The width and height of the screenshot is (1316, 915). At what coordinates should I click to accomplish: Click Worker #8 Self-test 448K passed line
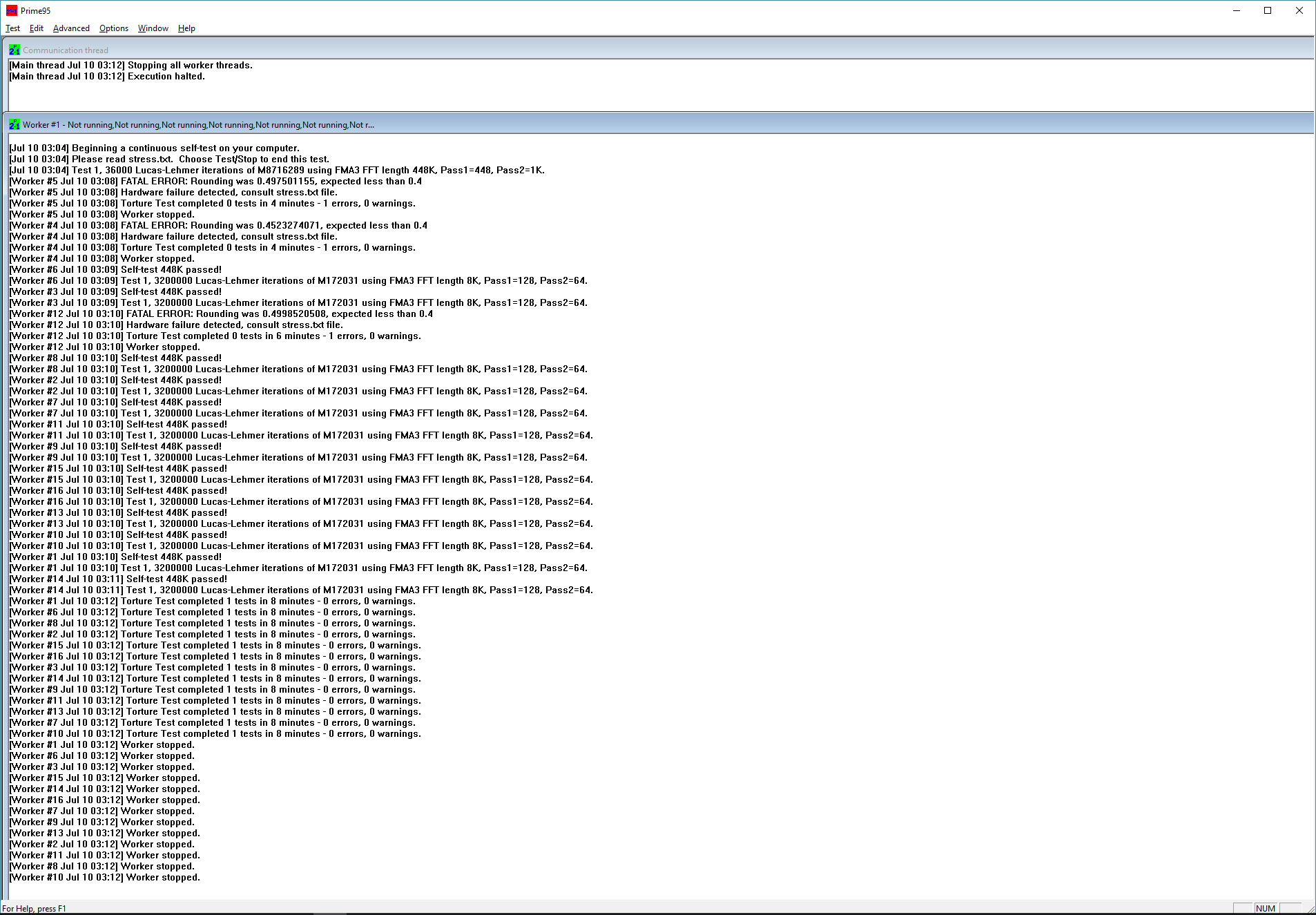click(115, 358)
